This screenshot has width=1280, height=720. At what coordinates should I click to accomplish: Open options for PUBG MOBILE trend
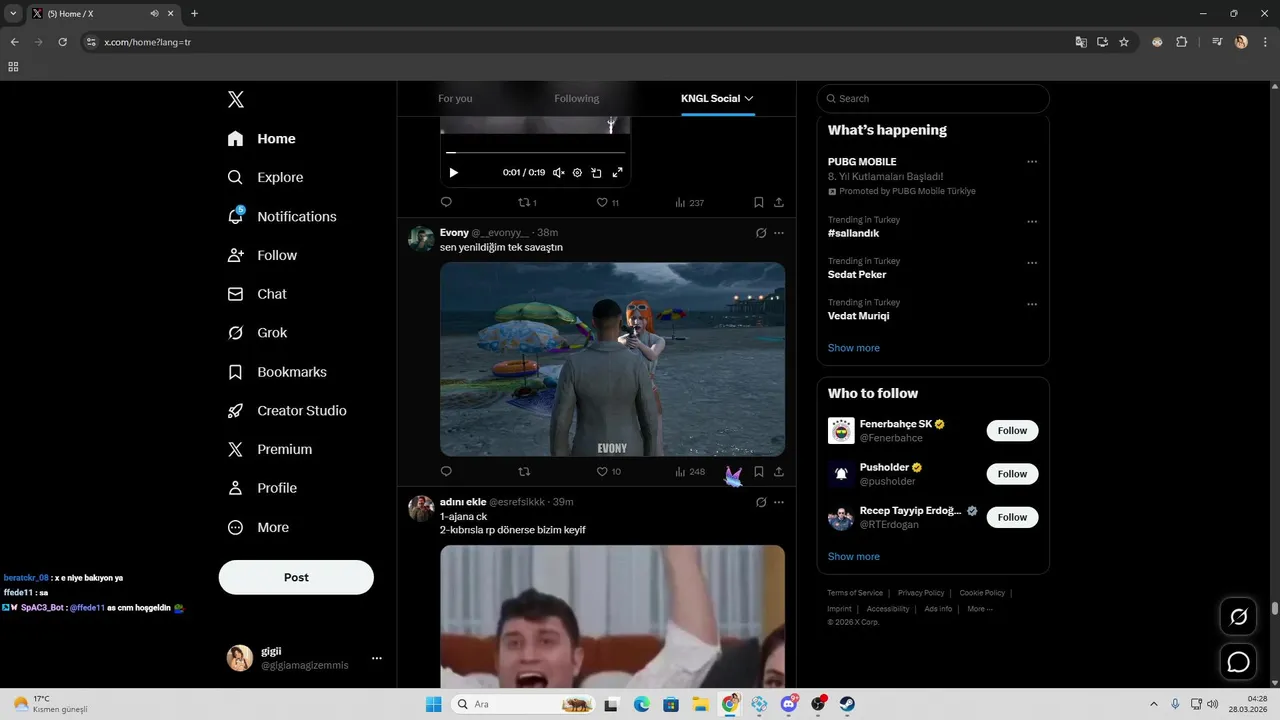(1032, 162)
